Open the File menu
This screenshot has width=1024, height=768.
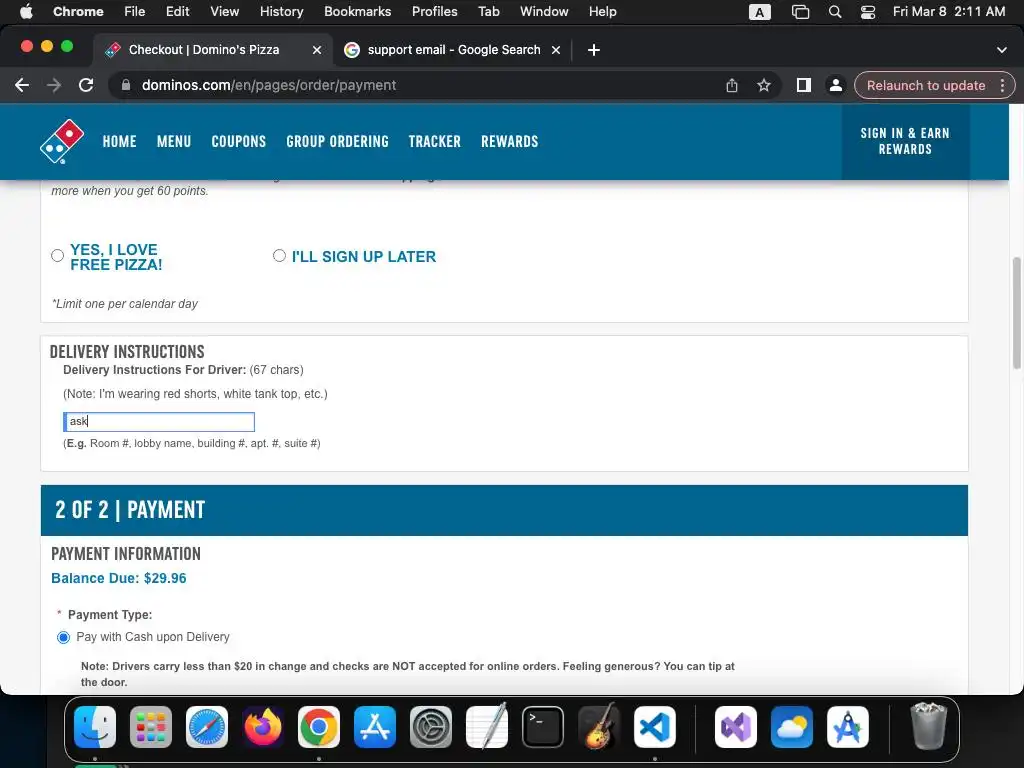135,12
